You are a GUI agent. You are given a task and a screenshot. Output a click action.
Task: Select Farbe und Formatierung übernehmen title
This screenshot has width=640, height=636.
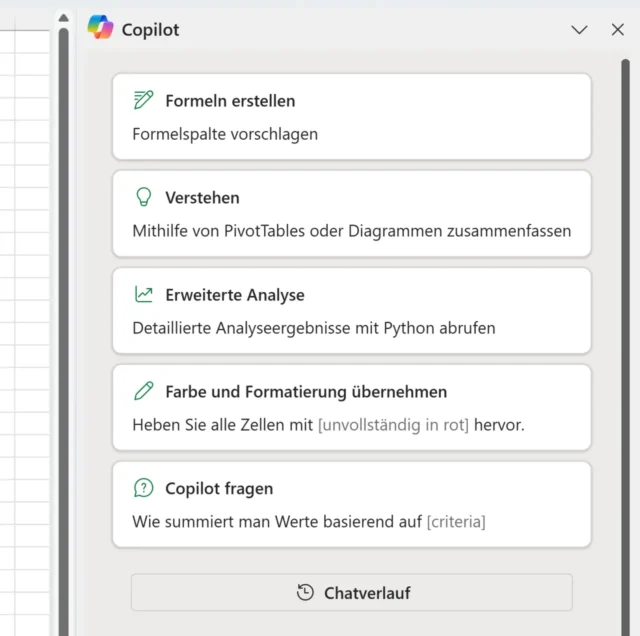(306, 392)
